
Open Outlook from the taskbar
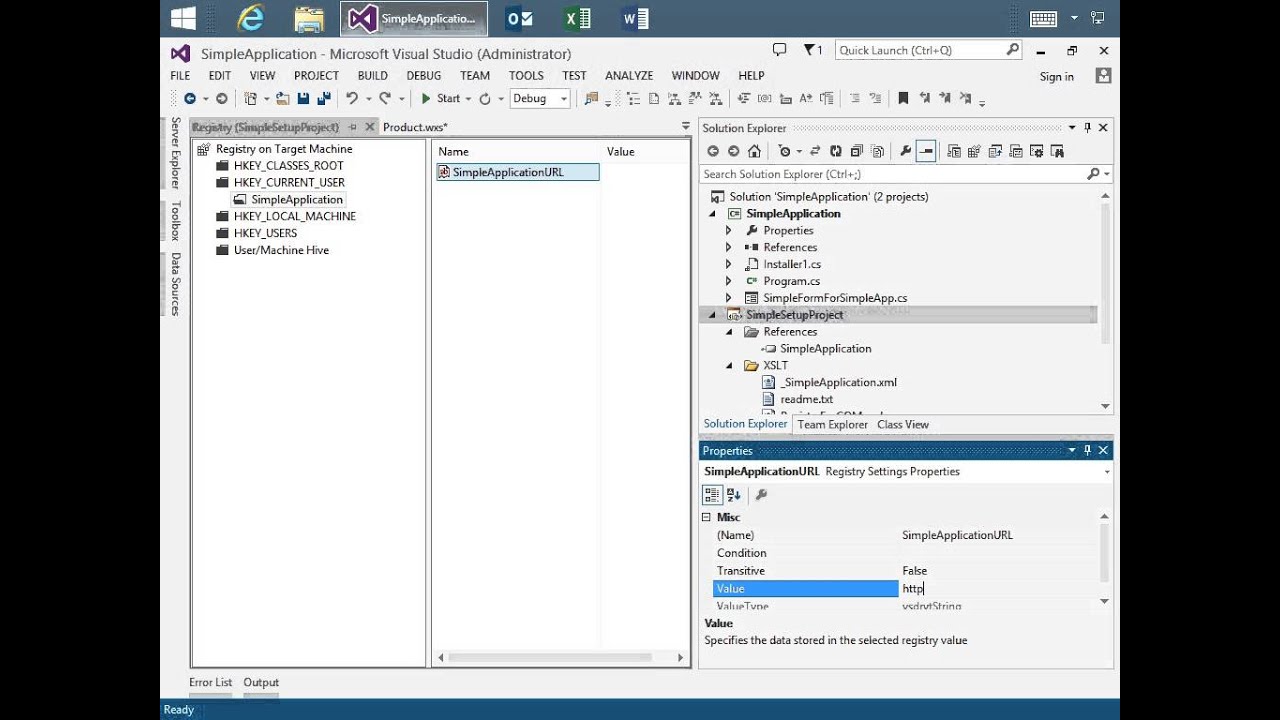pos(519,18)
